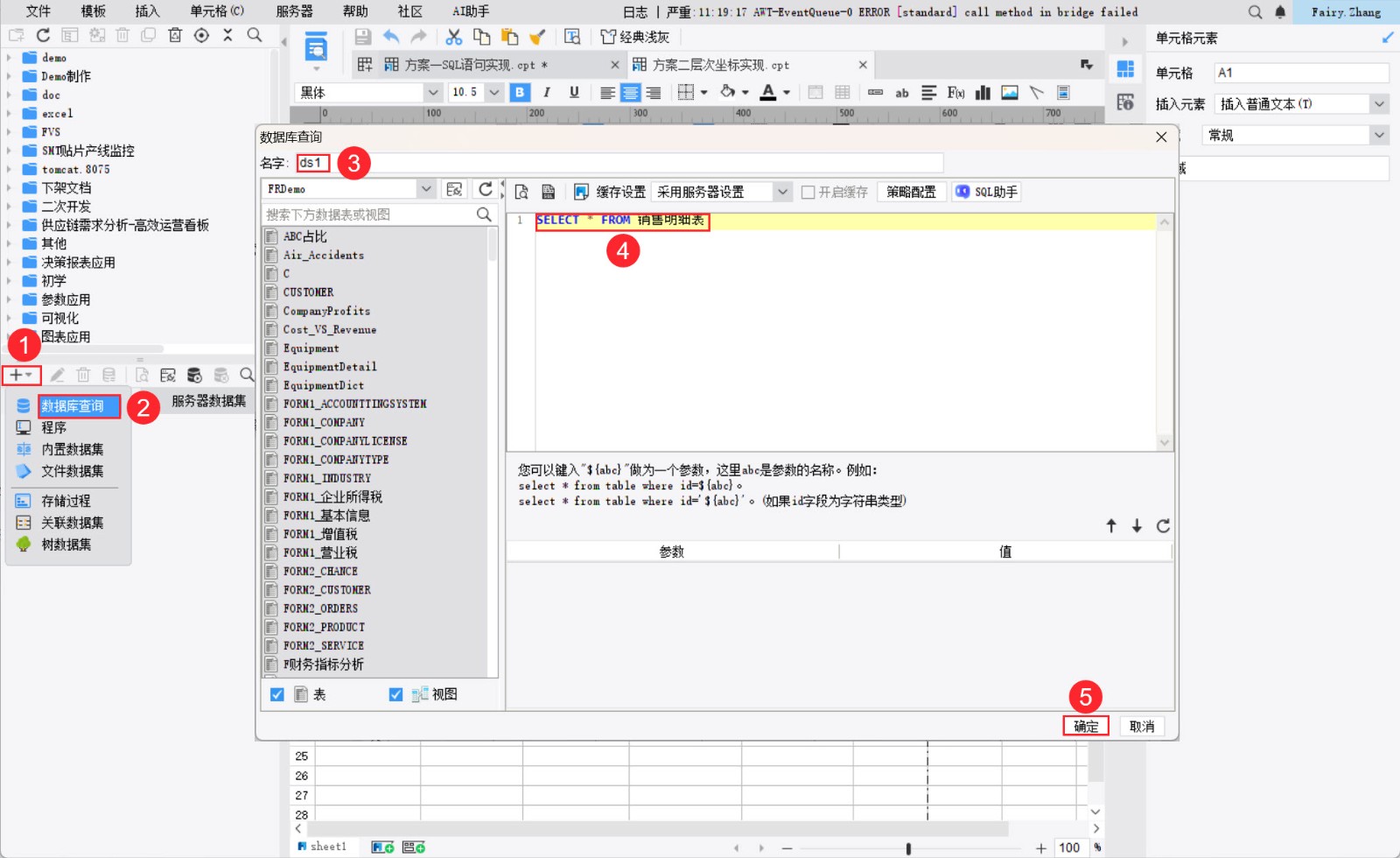The image size is (1400, 858).
Task: Click the preview query icon in dialog
Action: 521,192
